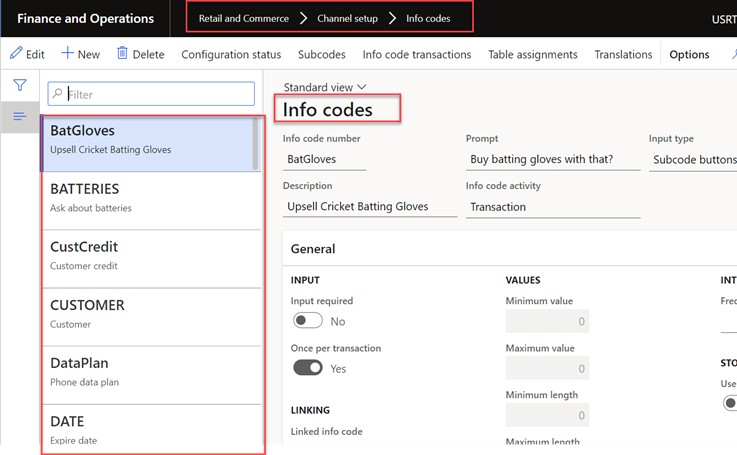
Task: Click the magnifier icon in the Filter box
Action: [x=57, y=94]
